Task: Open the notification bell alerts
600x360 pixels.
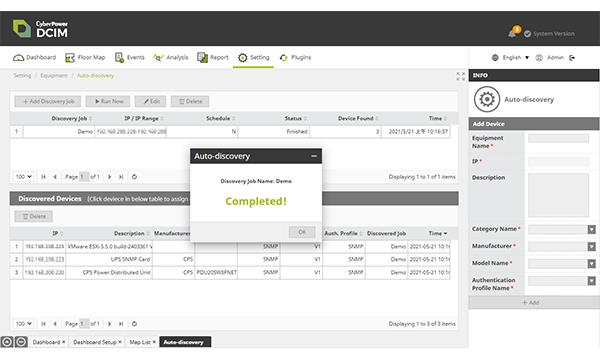Action: [x=513, y=33]
